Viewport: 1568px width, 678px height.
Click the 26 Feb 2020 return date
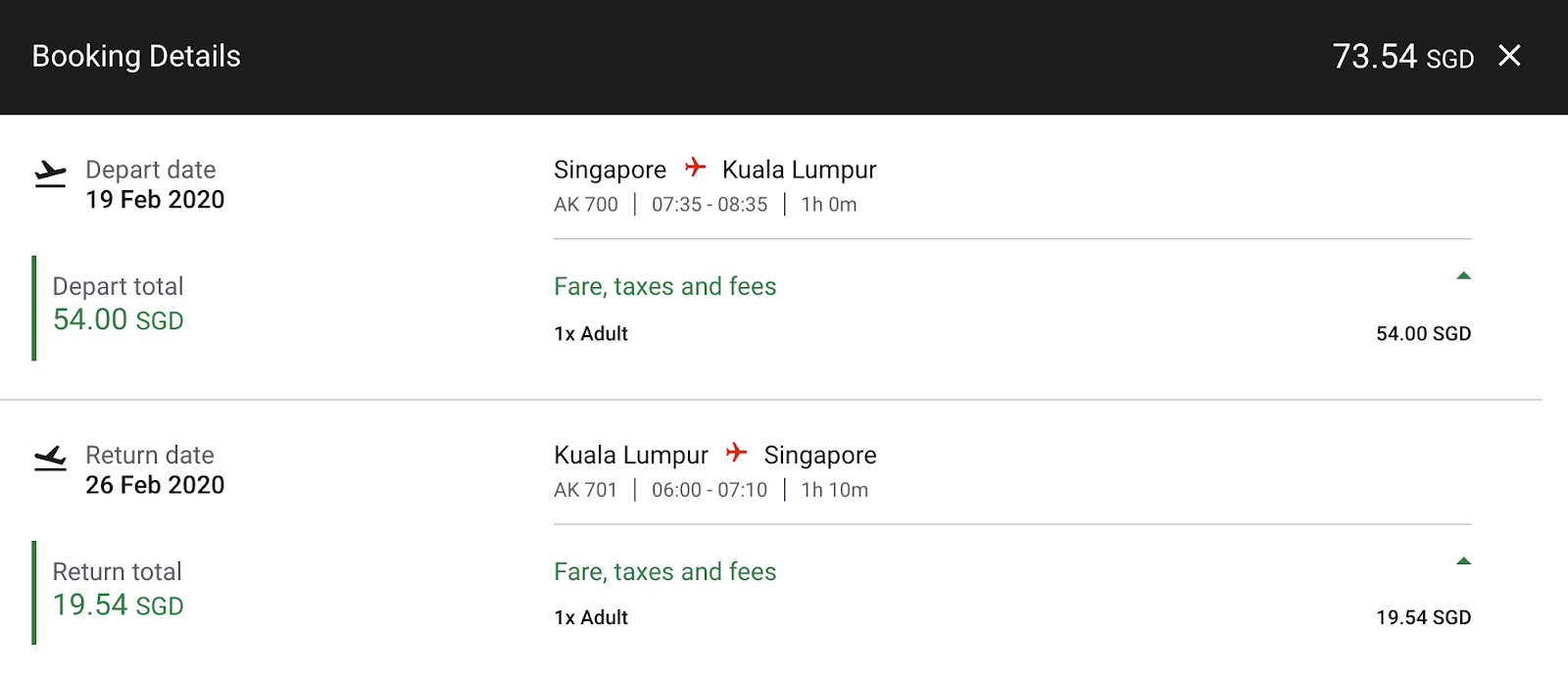155,485
